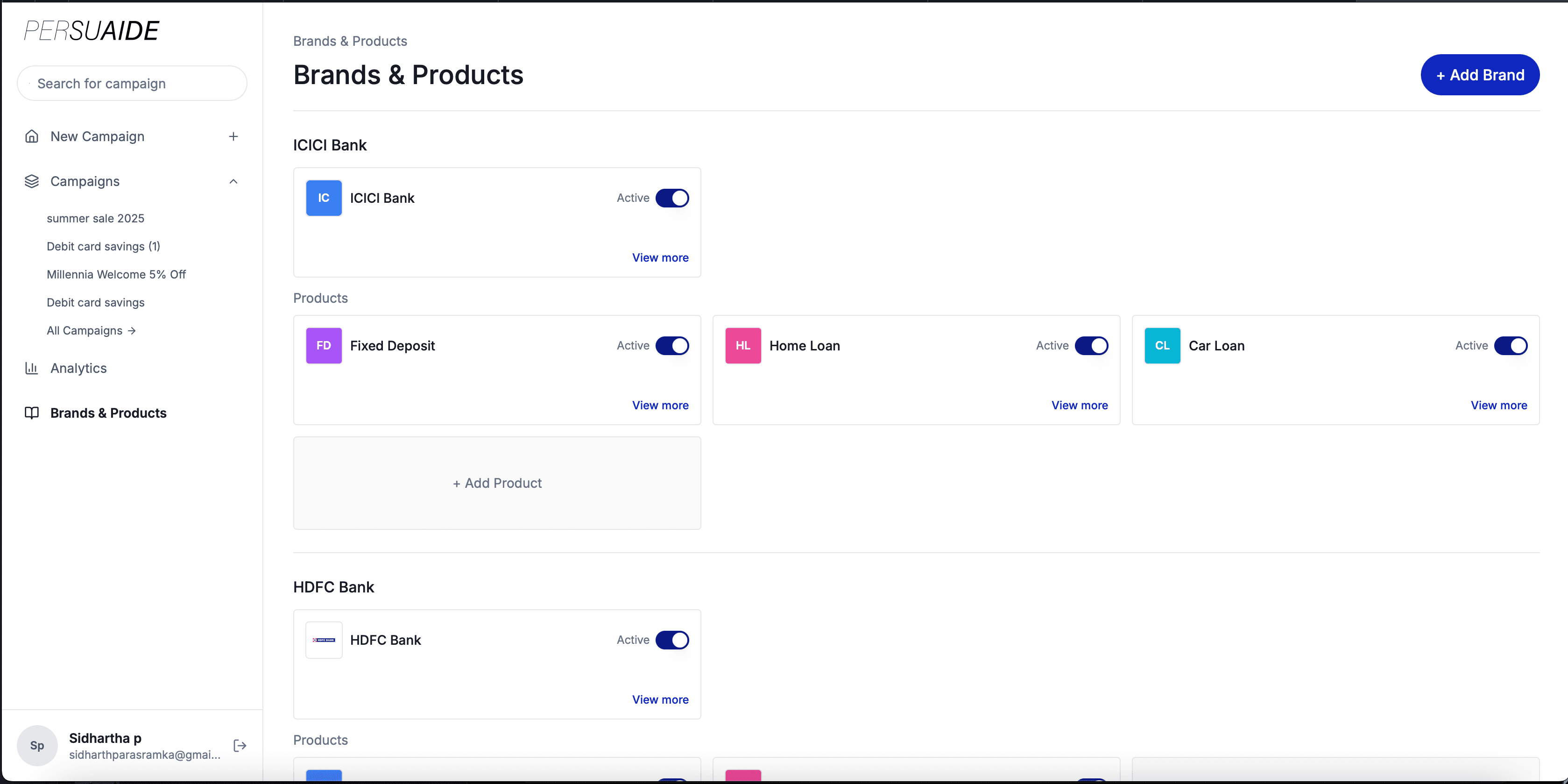The height and width of the screenshot is (784, 1568).
Task: Collapse the Campaigns section chevron
Action: [x=233, y=182]
